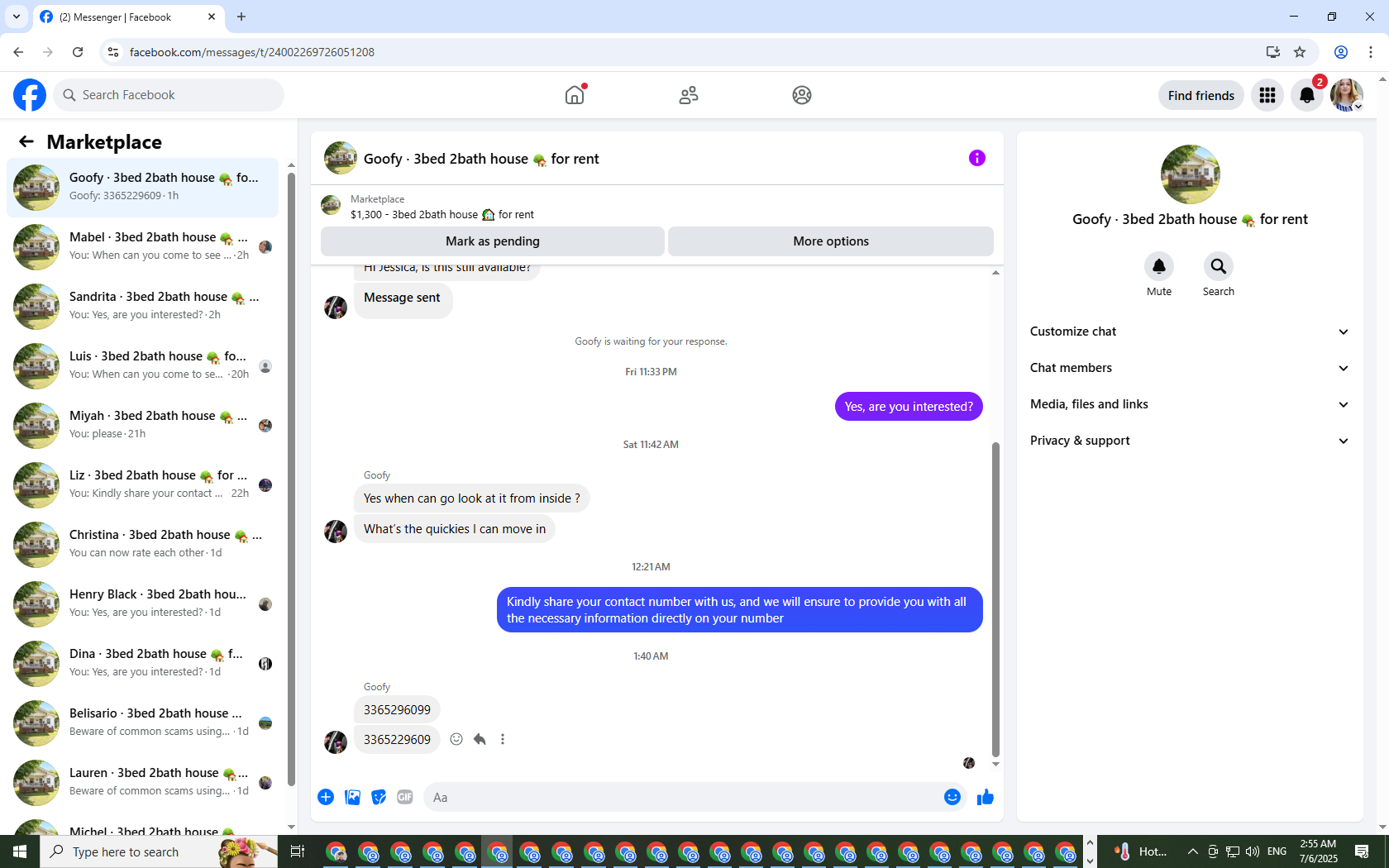React to message 3365229609
Image resolution: width=1389 pixels, height=868 pixels.
point(456,739)
